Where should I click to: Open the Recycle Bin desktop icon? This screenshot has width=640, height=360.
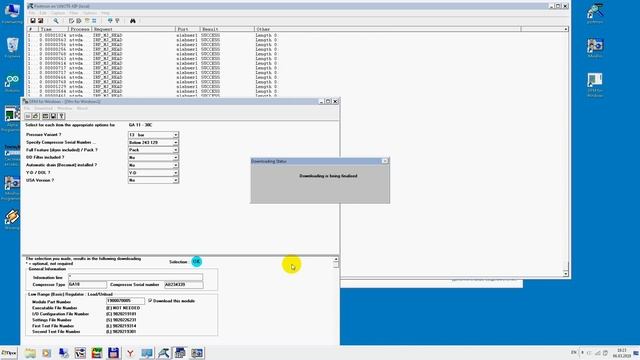coord(12,47)
